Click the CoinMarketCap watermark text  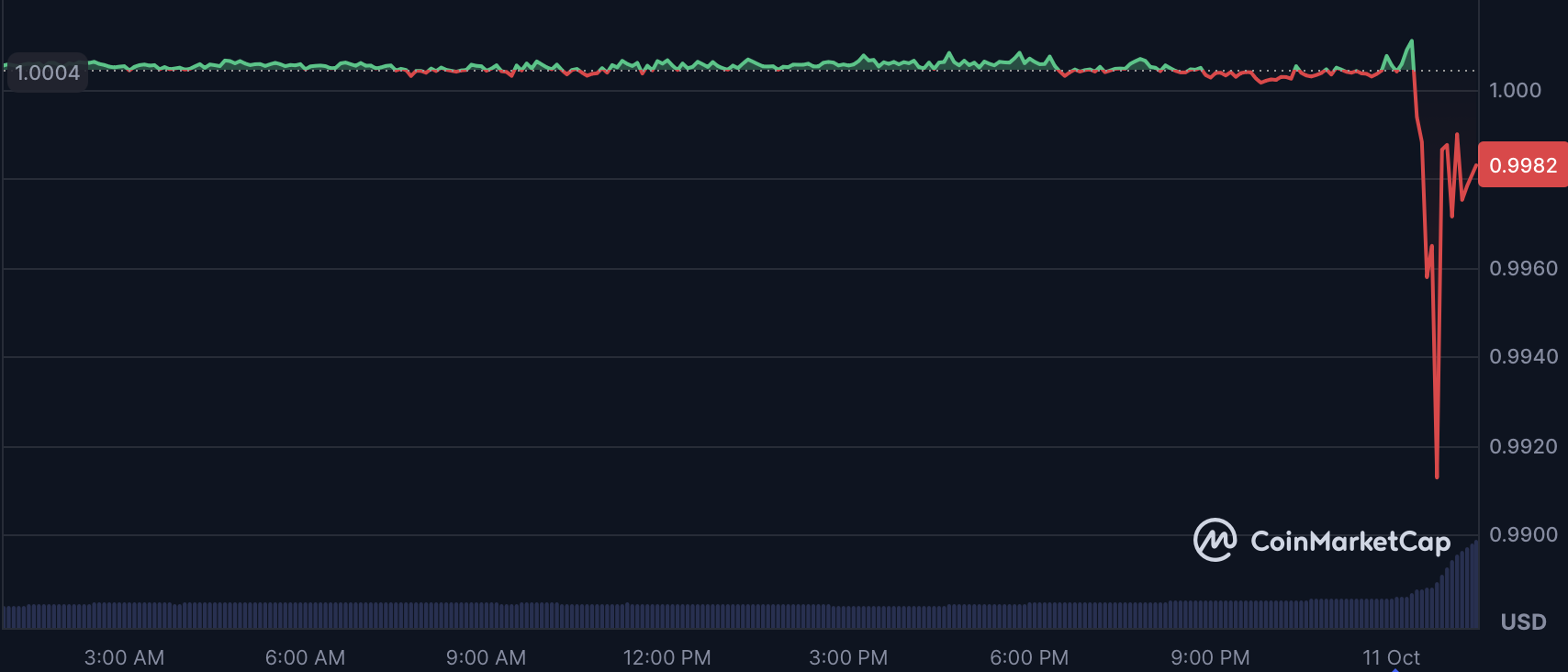click(x=1350, y=542)
